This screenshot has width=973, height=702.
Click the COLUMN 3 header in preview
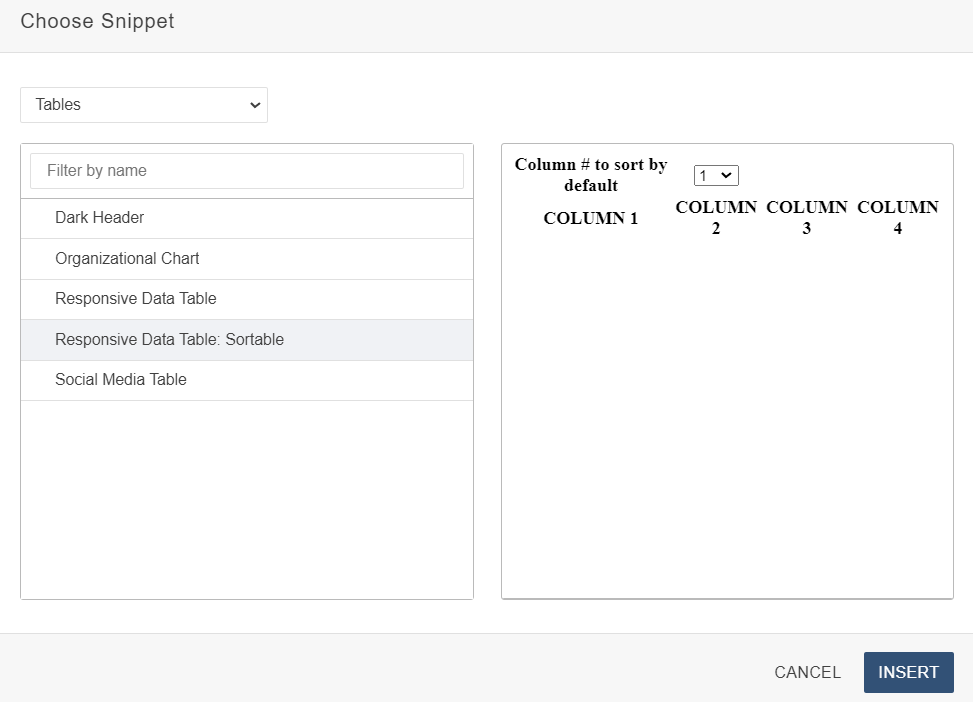tap(806, 217)
